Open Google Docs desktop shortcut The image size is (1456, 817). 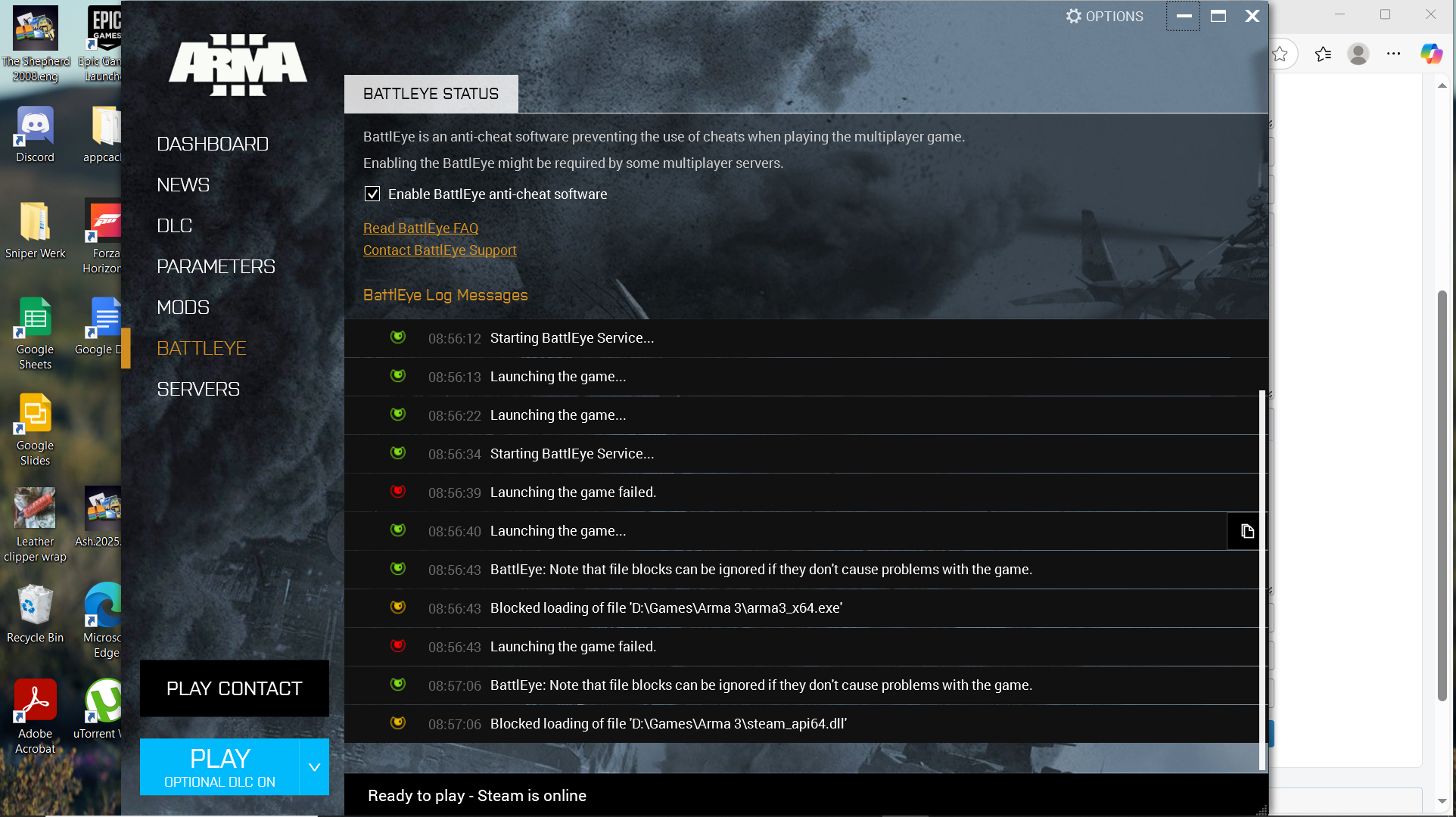[98, 327]
